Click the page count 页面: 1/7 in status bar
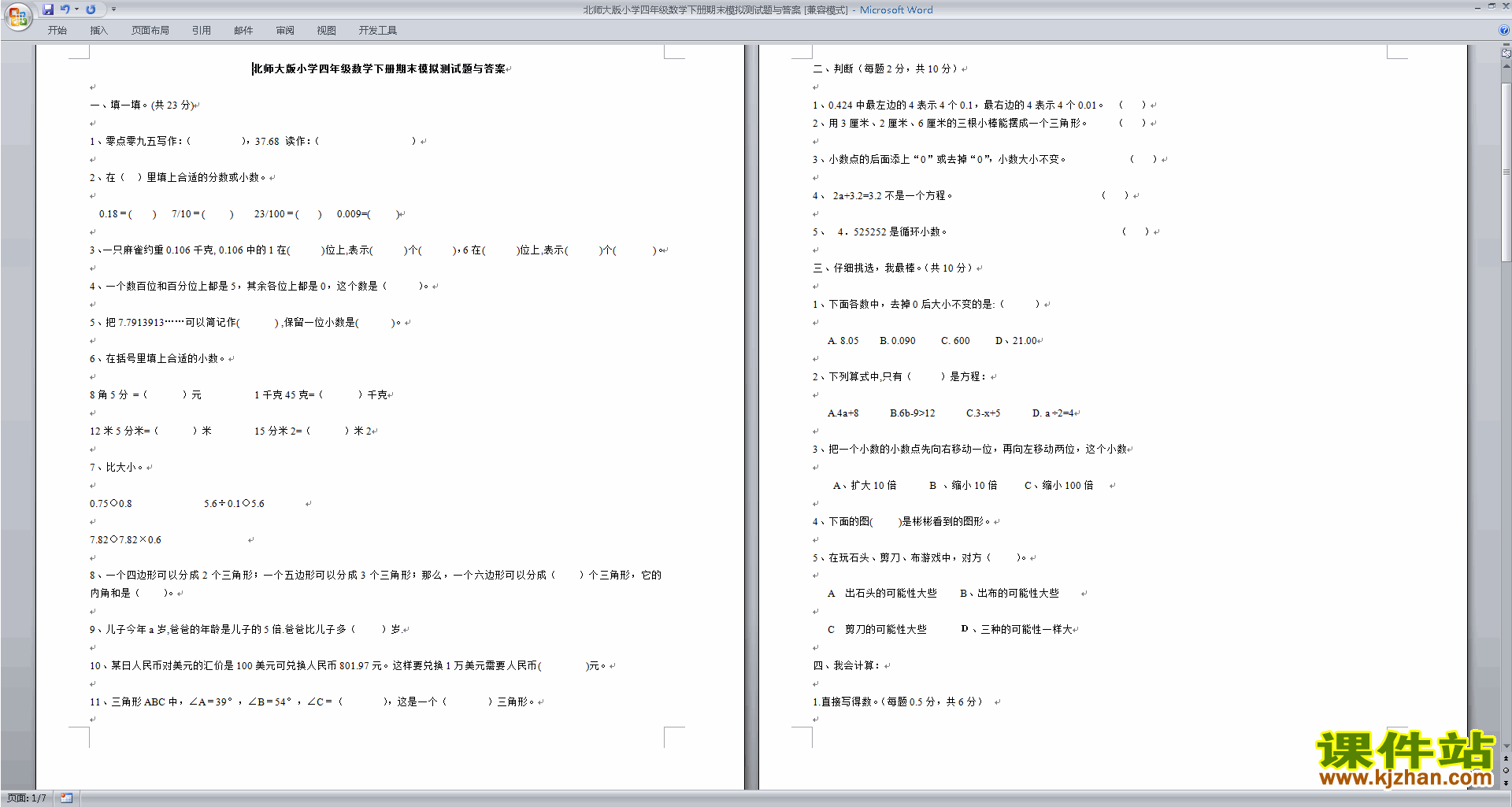 [x=27, y=798]
